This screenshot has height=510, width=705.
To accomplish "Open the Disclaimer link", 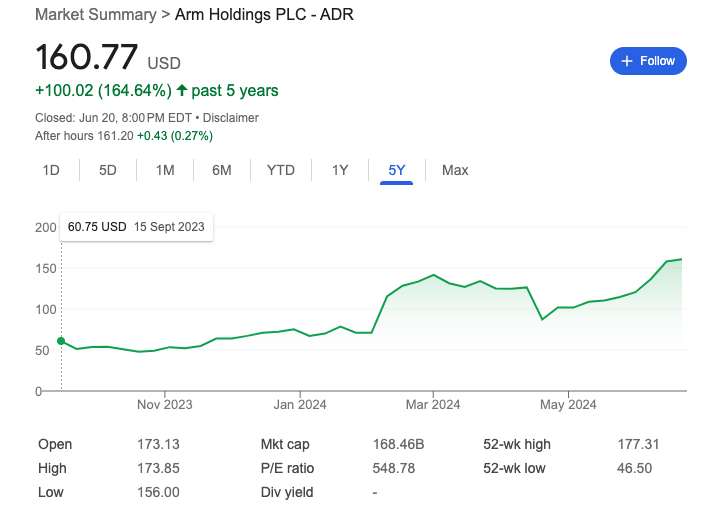I will click(231, 118).
